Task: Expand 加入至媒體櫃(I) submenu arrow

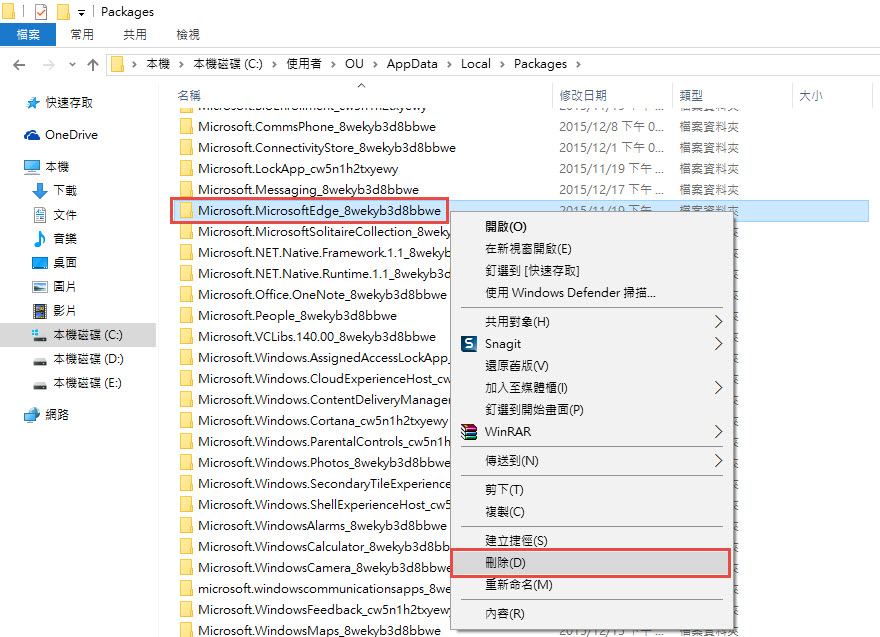Action: [x=718, y=388]
